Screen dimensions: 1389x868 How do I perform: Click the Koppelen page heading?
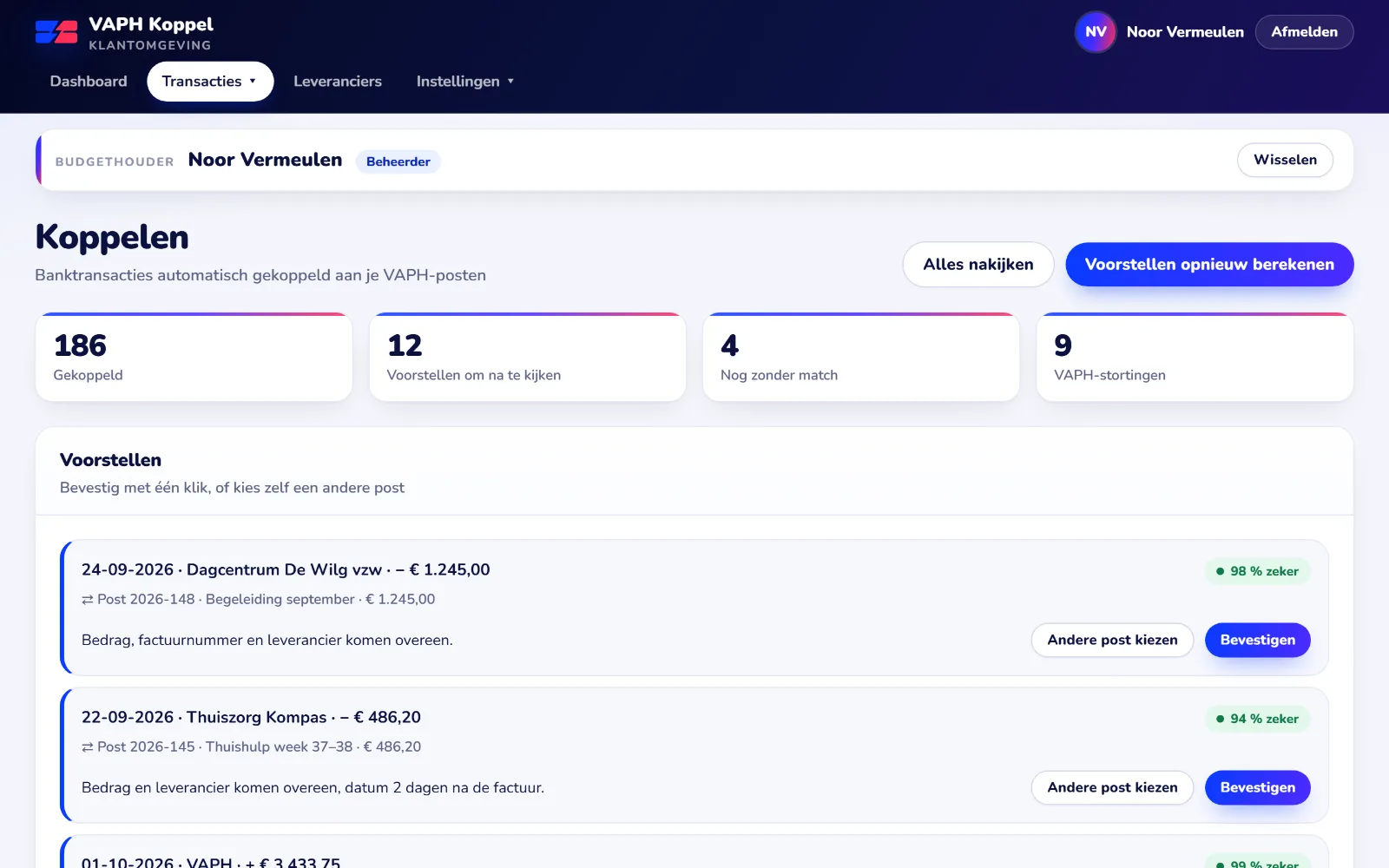click(112, 238)
